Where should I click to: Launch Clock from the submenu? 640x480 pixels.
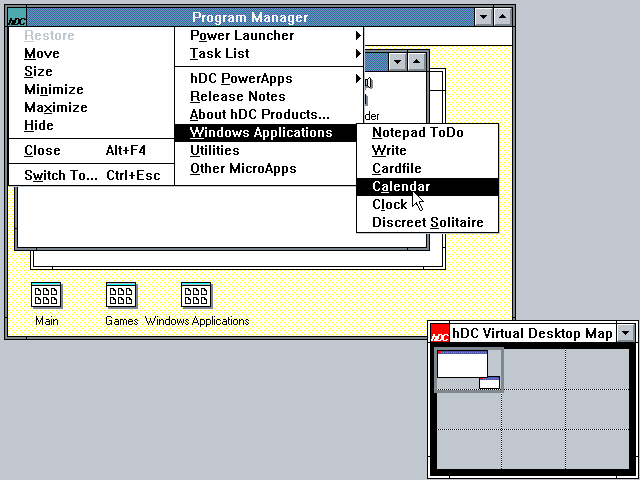(427, 204)
